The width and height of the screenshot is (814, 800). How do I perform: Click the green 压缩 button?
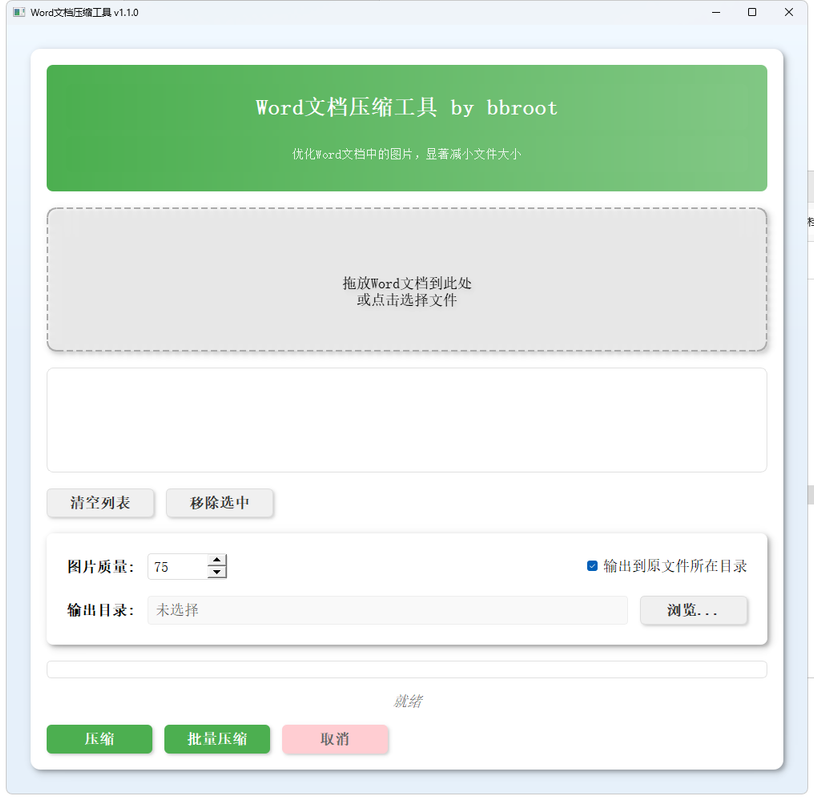click(100, 739)
